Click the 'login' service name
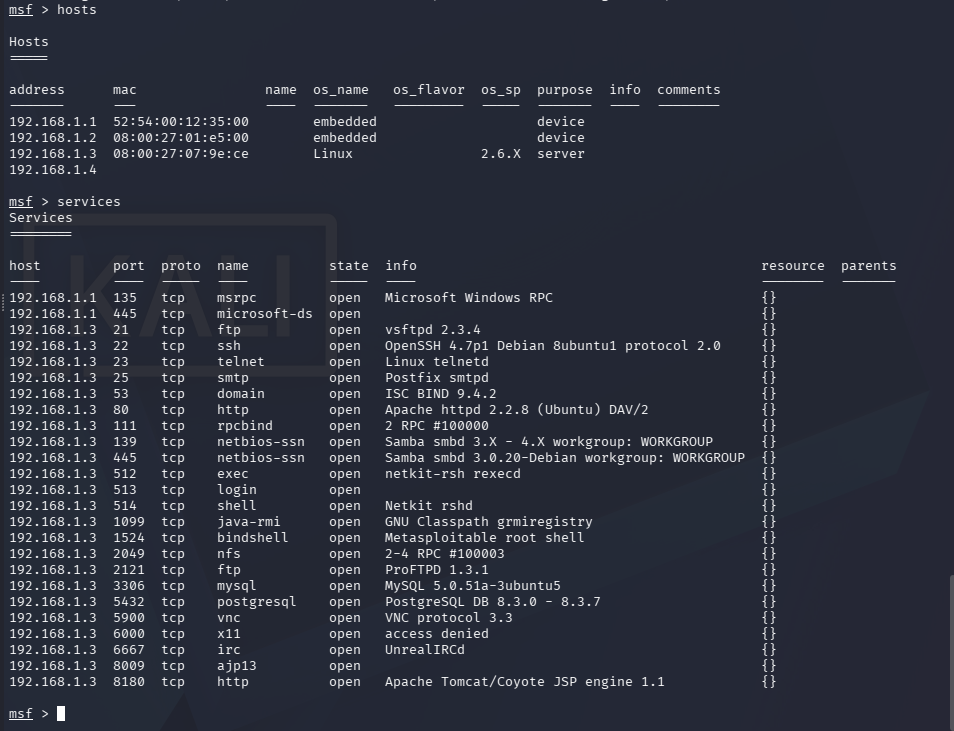Viewport: 954px width, 731px height. (x=237, y=490)
